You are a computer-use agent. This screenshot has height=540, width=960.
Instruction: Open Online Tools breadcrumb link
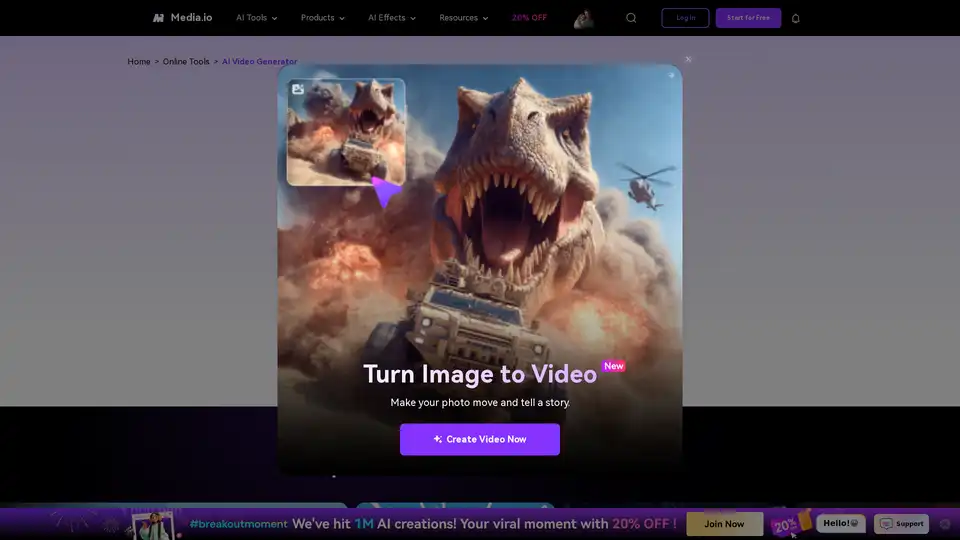tap(186, 62)
